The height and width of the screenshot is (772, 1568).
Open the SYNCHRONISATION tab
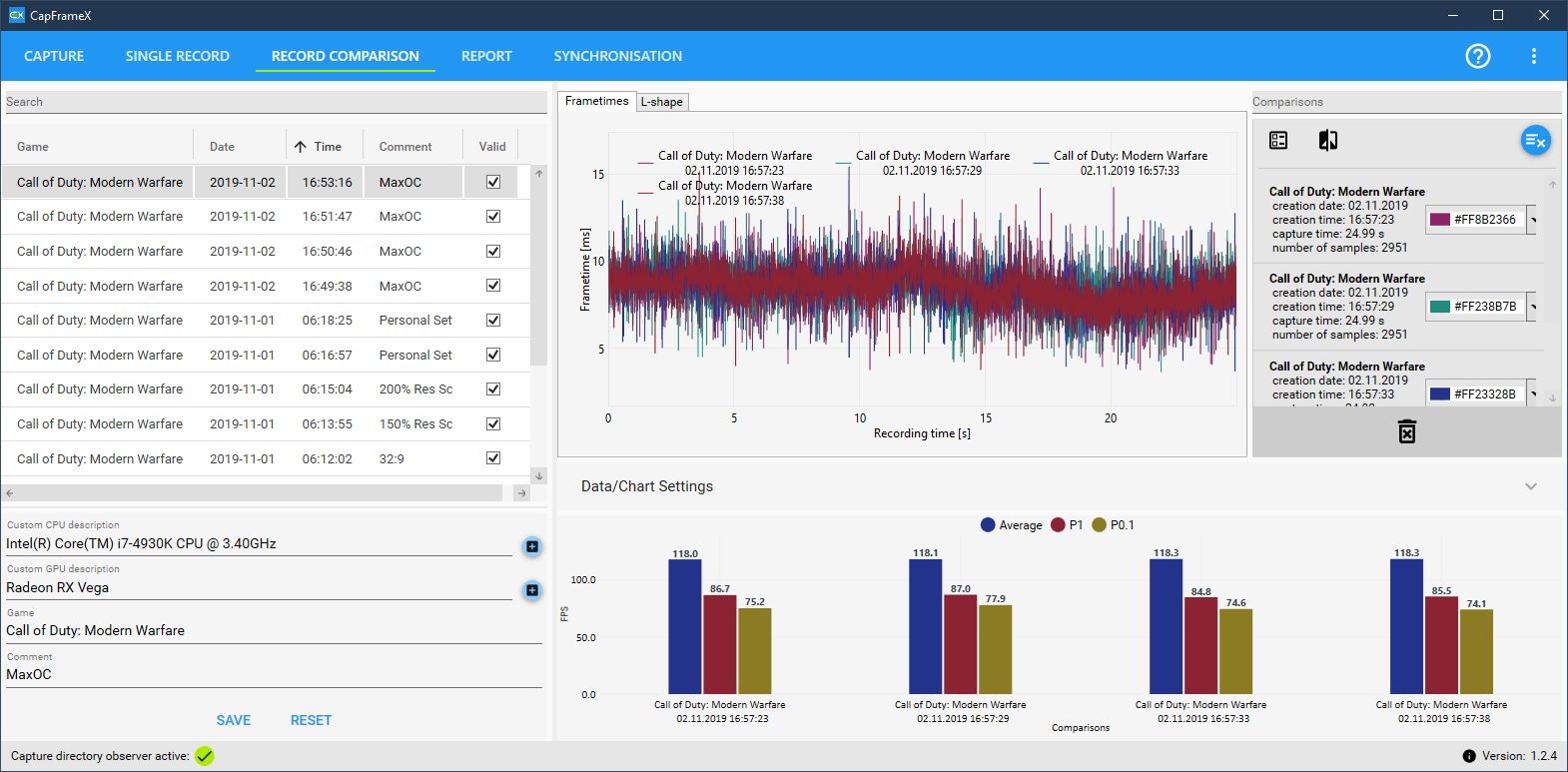click(x=618, y=56)
